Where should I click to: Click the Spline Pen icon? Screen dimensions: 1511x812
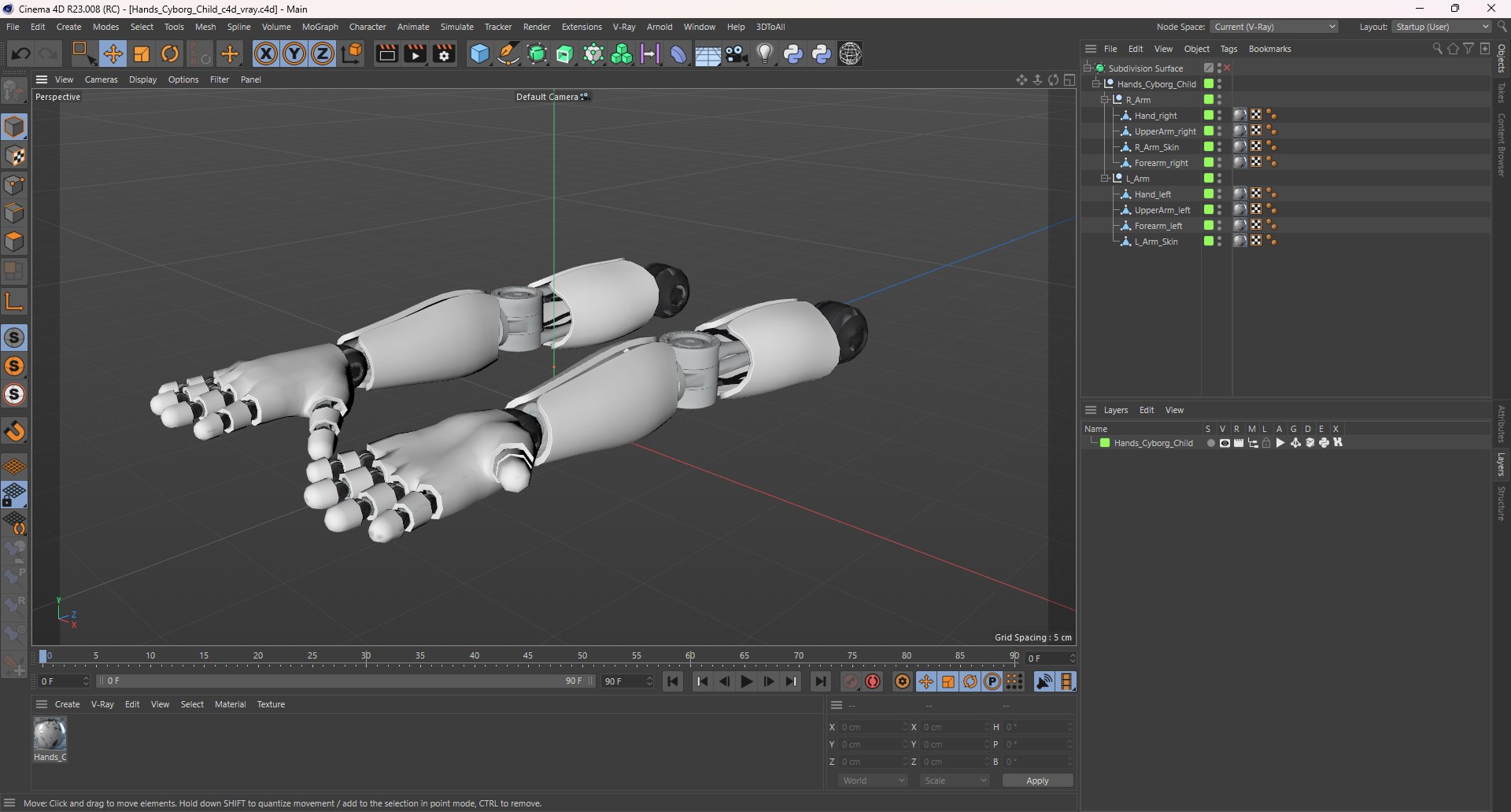coord(508,54)
